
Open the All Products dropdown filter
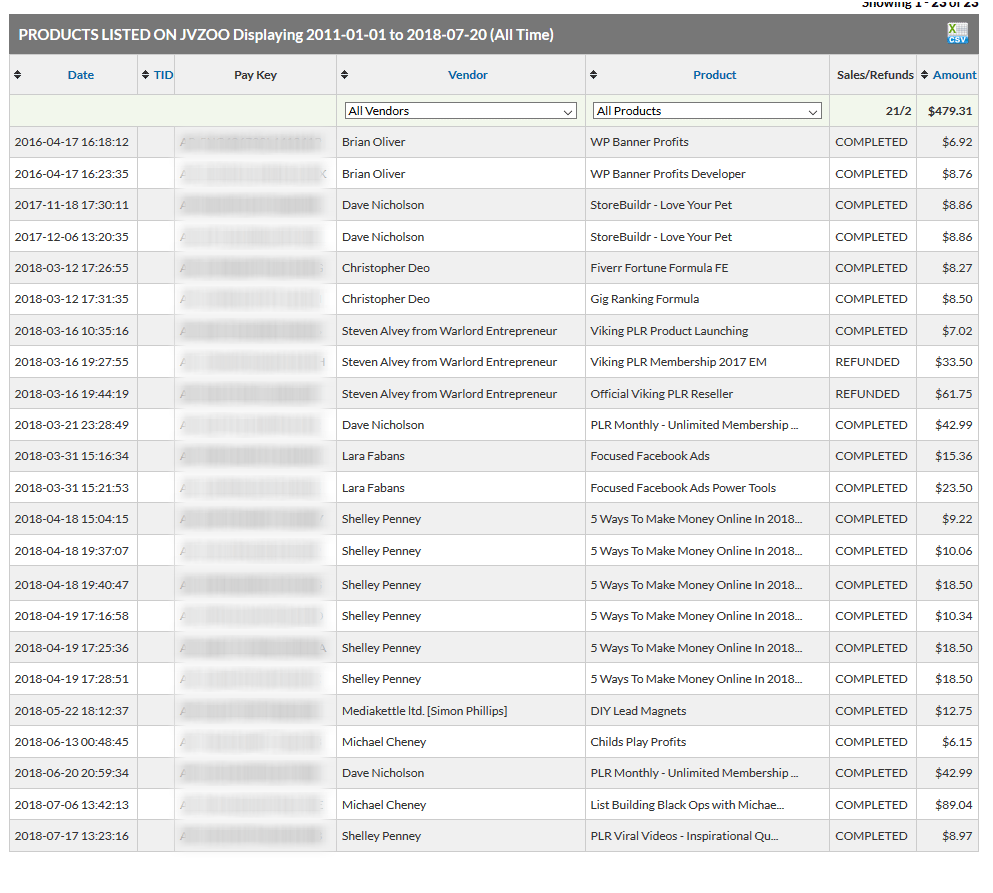click(x=707, y=111)
